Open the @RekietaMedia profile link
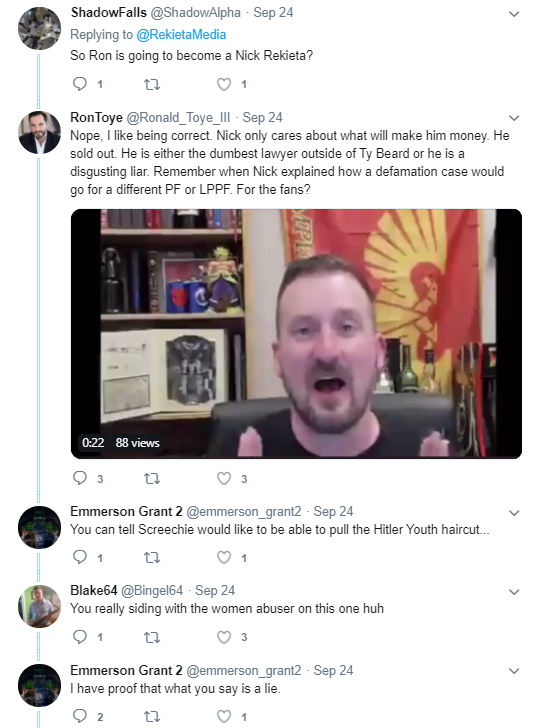 click(x=181, y=34)
